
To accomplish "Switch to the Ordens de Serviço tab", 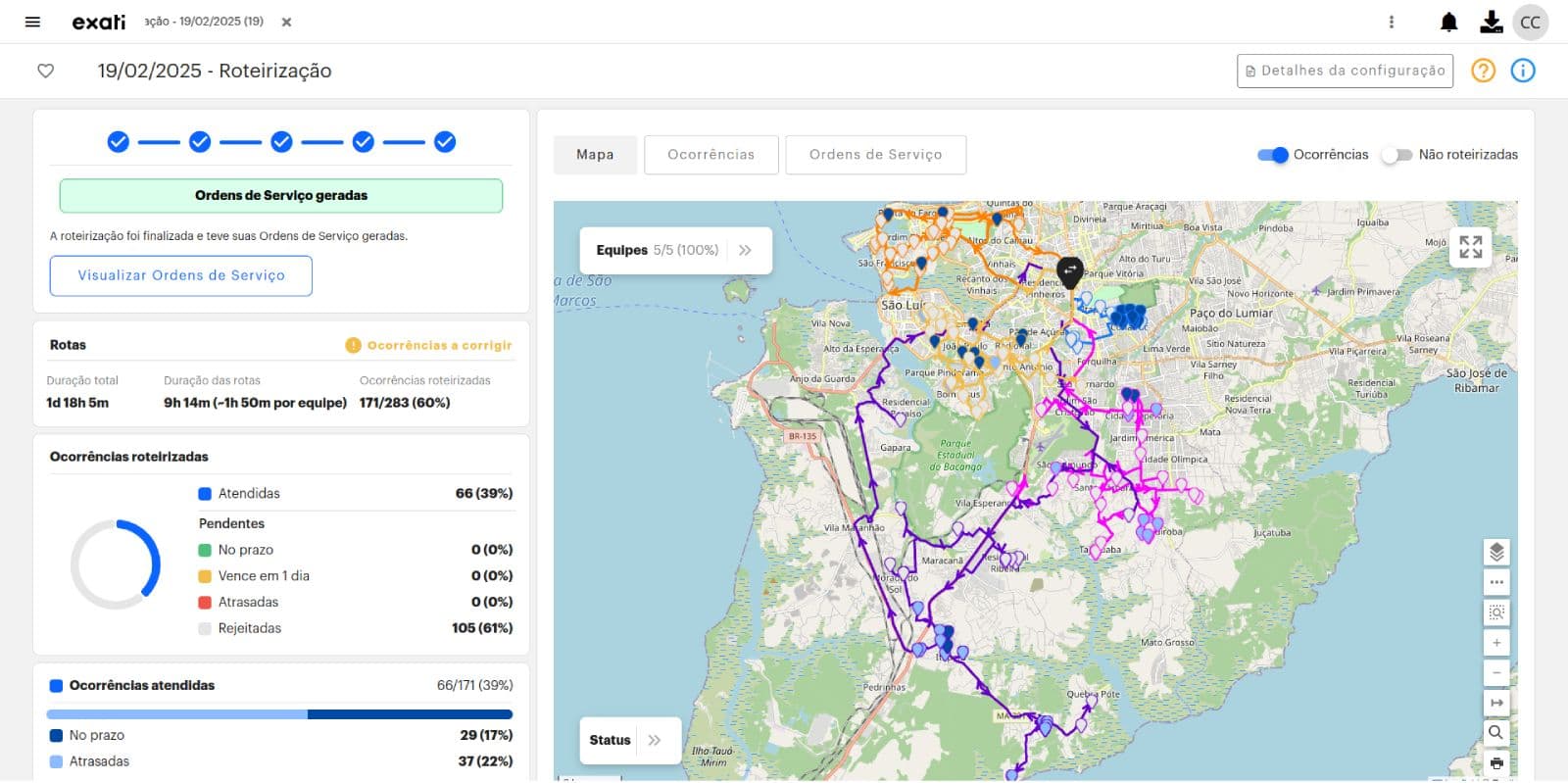I will pyautogui.click(x=875, y=155).
